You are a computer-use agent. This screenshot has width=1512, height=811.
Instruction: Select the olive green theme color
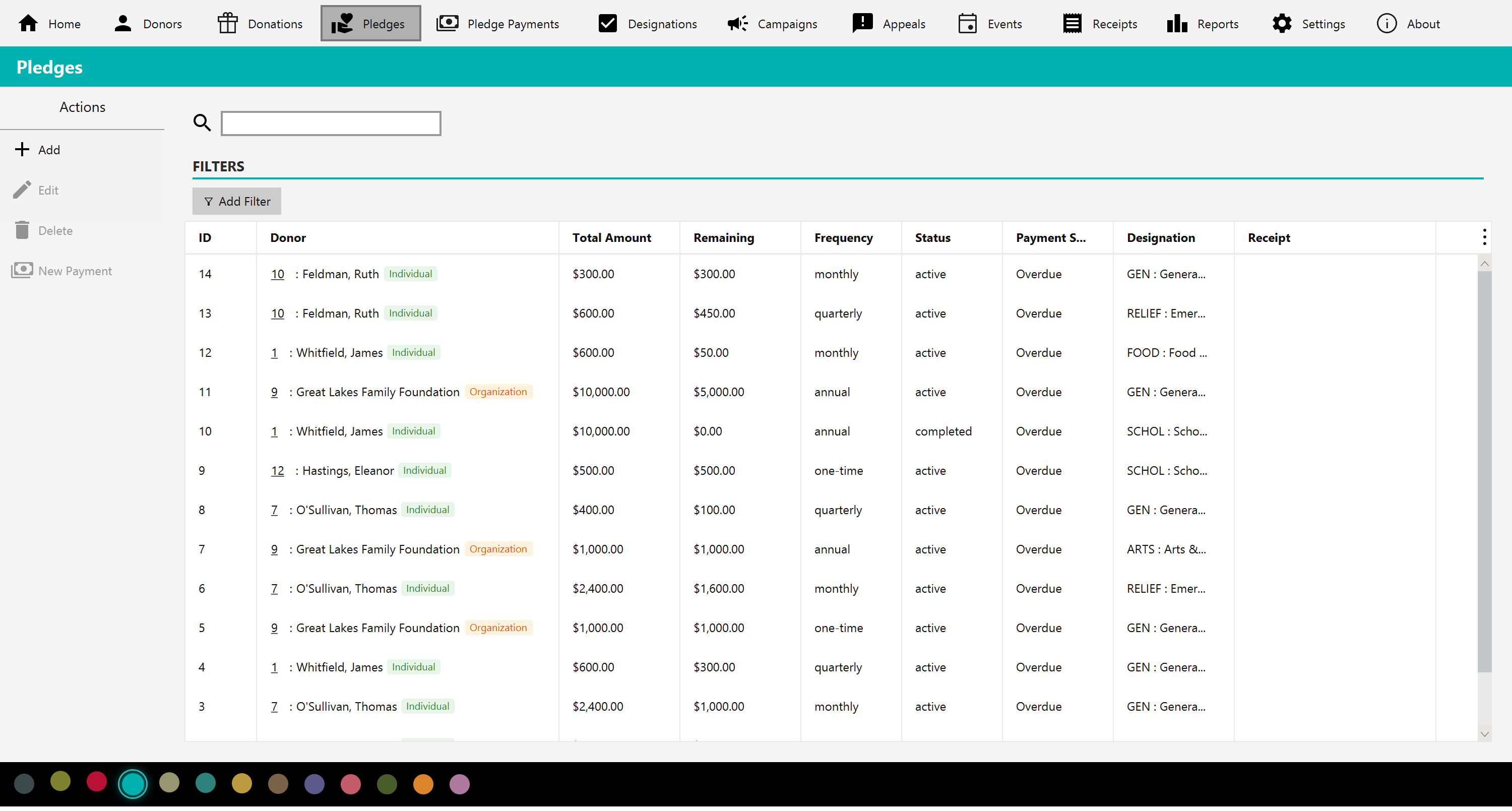(60, 782)
